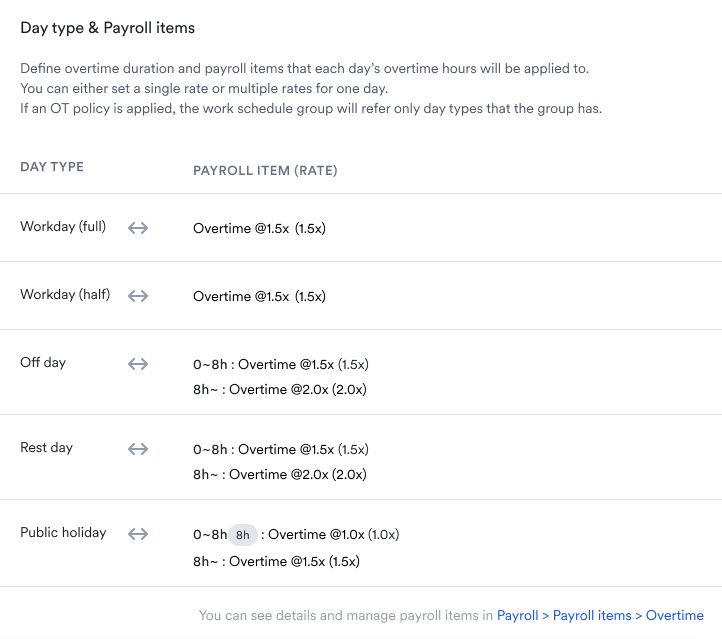Screen dimensions: 722x639
Task: Click the arrow icon beside Workday (full)
Action: pyautogui.click(x=138, y=228)
